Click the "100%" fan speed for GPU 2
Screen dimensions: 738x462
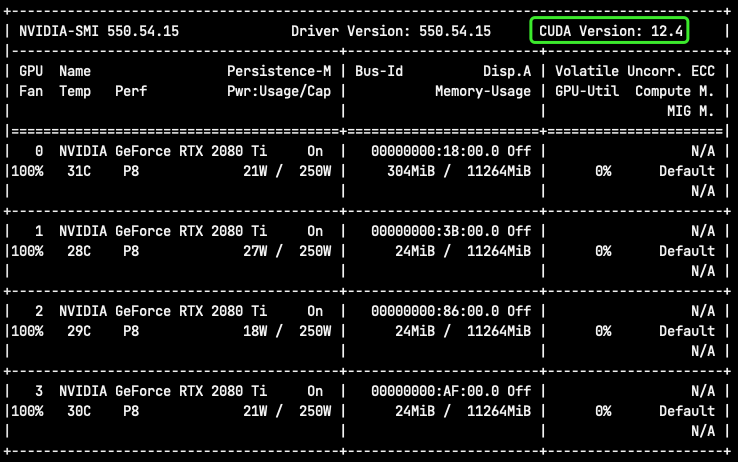pos(27,331)
